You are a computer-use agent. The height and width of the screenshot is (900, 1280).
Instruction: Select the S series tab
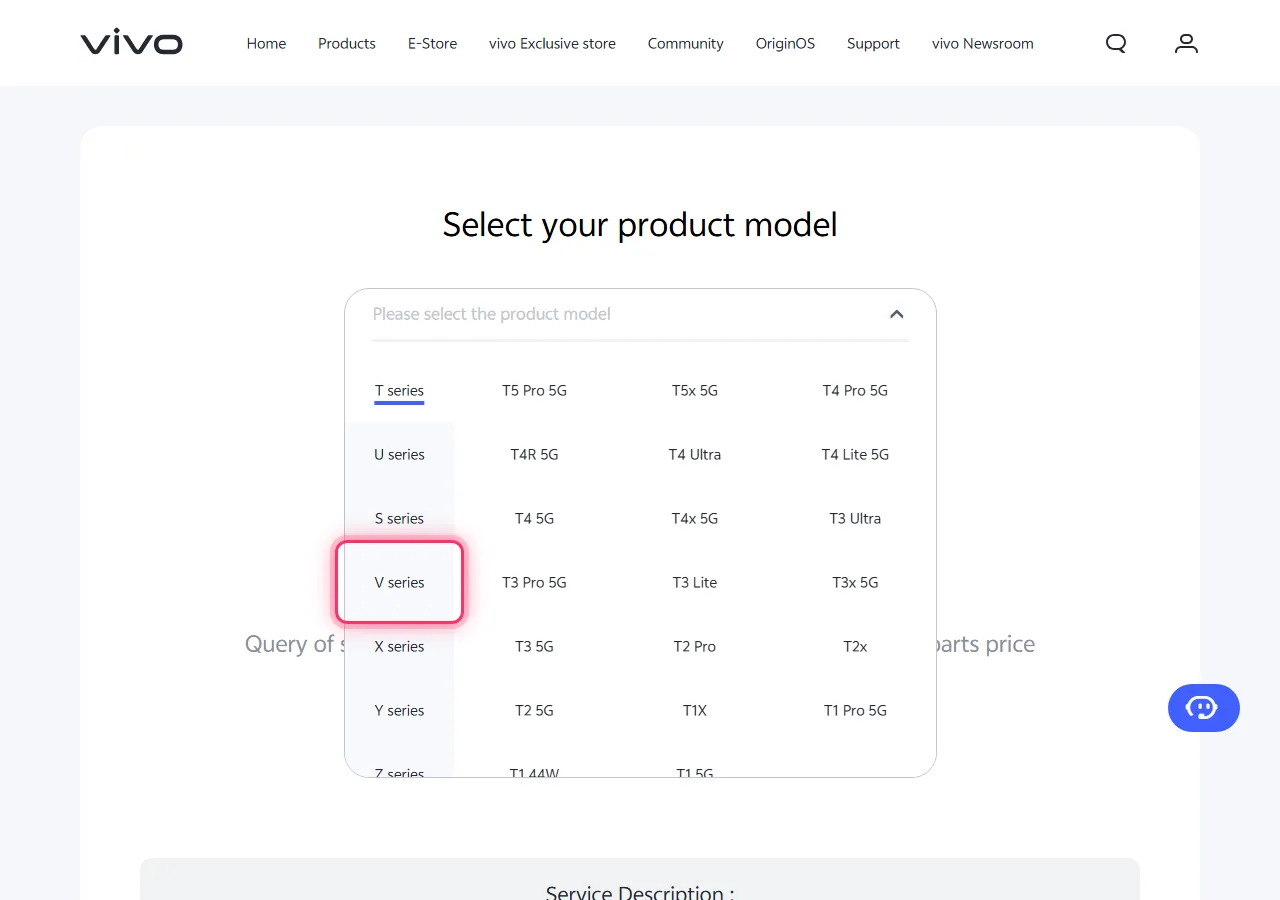(x=399, y=518)
